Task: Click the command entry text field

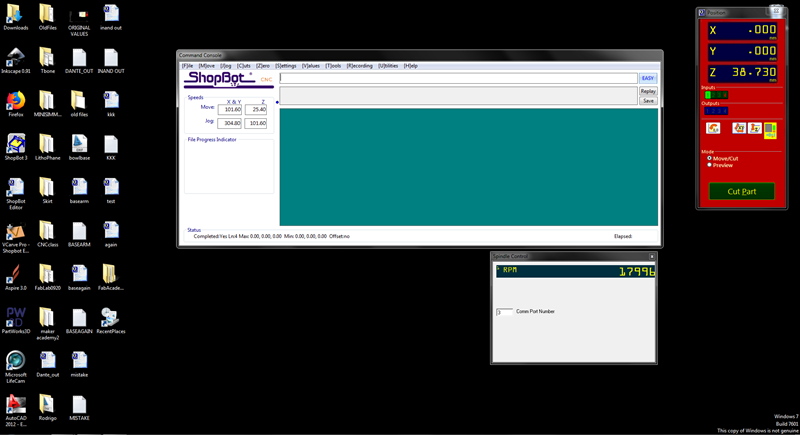Action: tap(458, 78)
